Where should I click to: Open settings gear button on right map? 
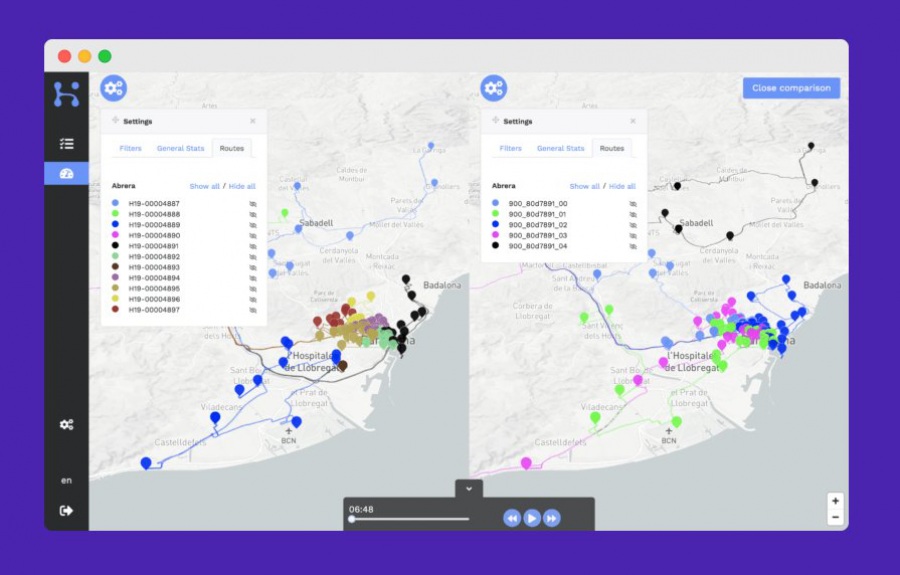(494, 88)
